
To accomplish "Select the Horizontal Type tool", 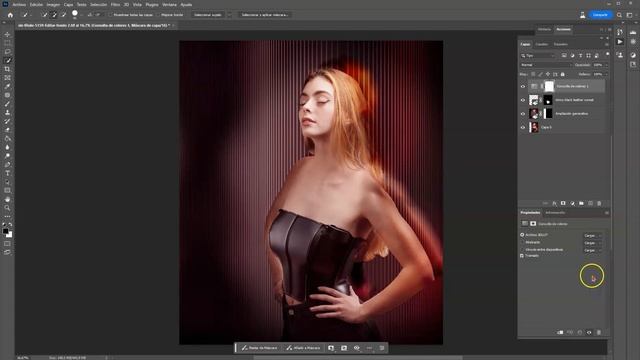I will (7, 173).
